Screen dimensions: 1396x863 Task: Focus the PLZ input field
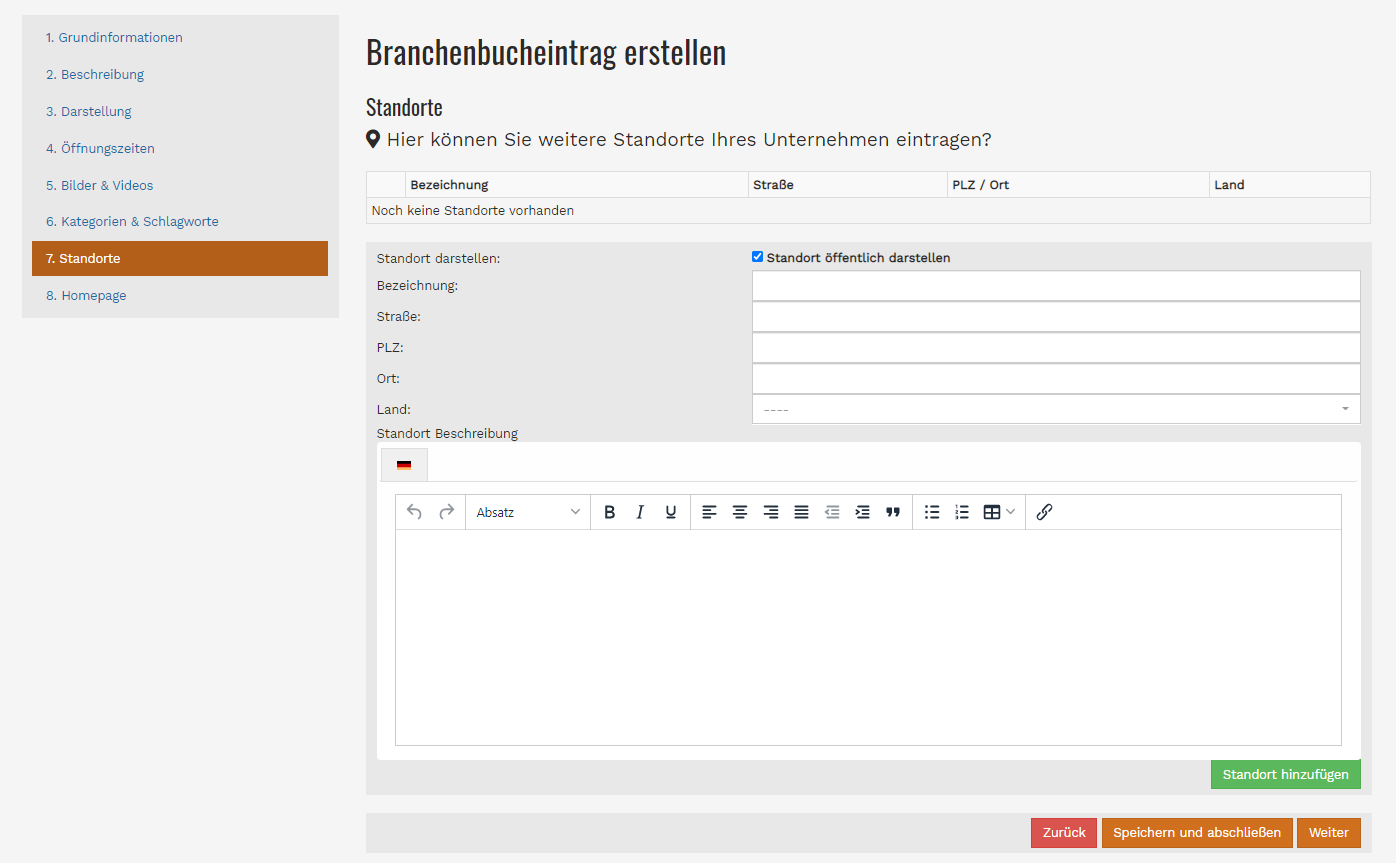[1056, 348]
